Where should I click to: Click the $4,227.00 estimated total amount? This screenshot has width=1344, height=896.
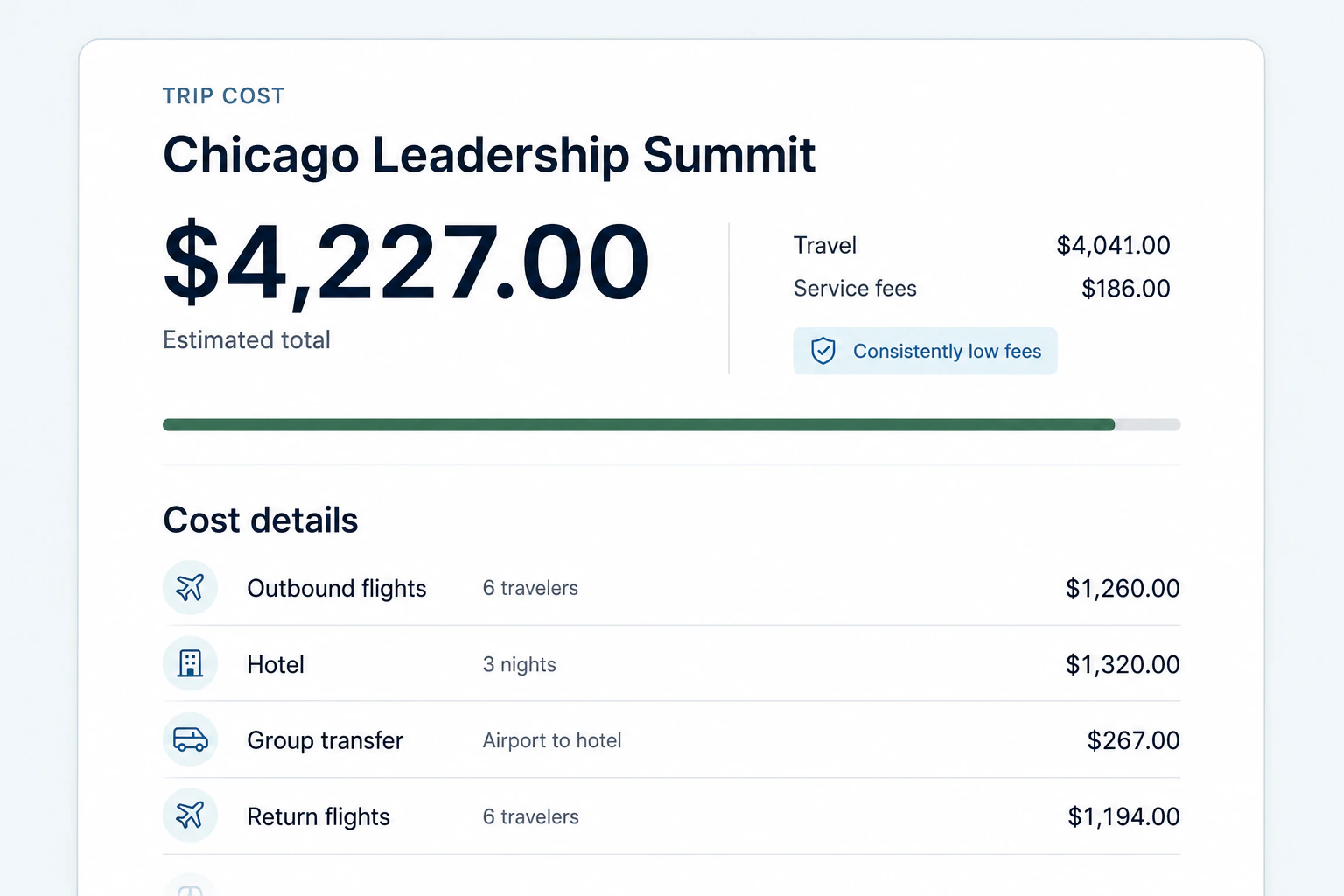407,263
